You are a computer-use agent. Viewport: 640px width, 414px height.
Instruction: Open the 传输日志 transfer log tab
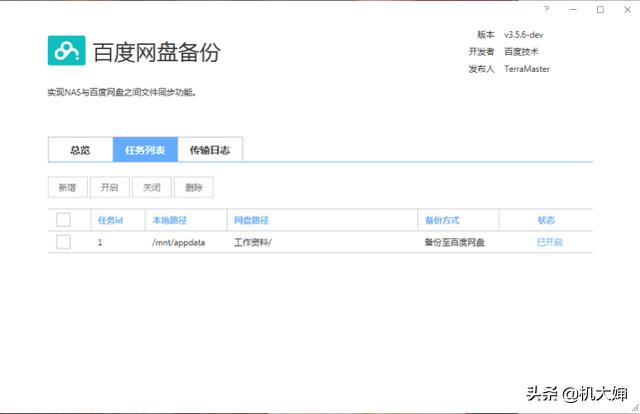coord(210,150)
